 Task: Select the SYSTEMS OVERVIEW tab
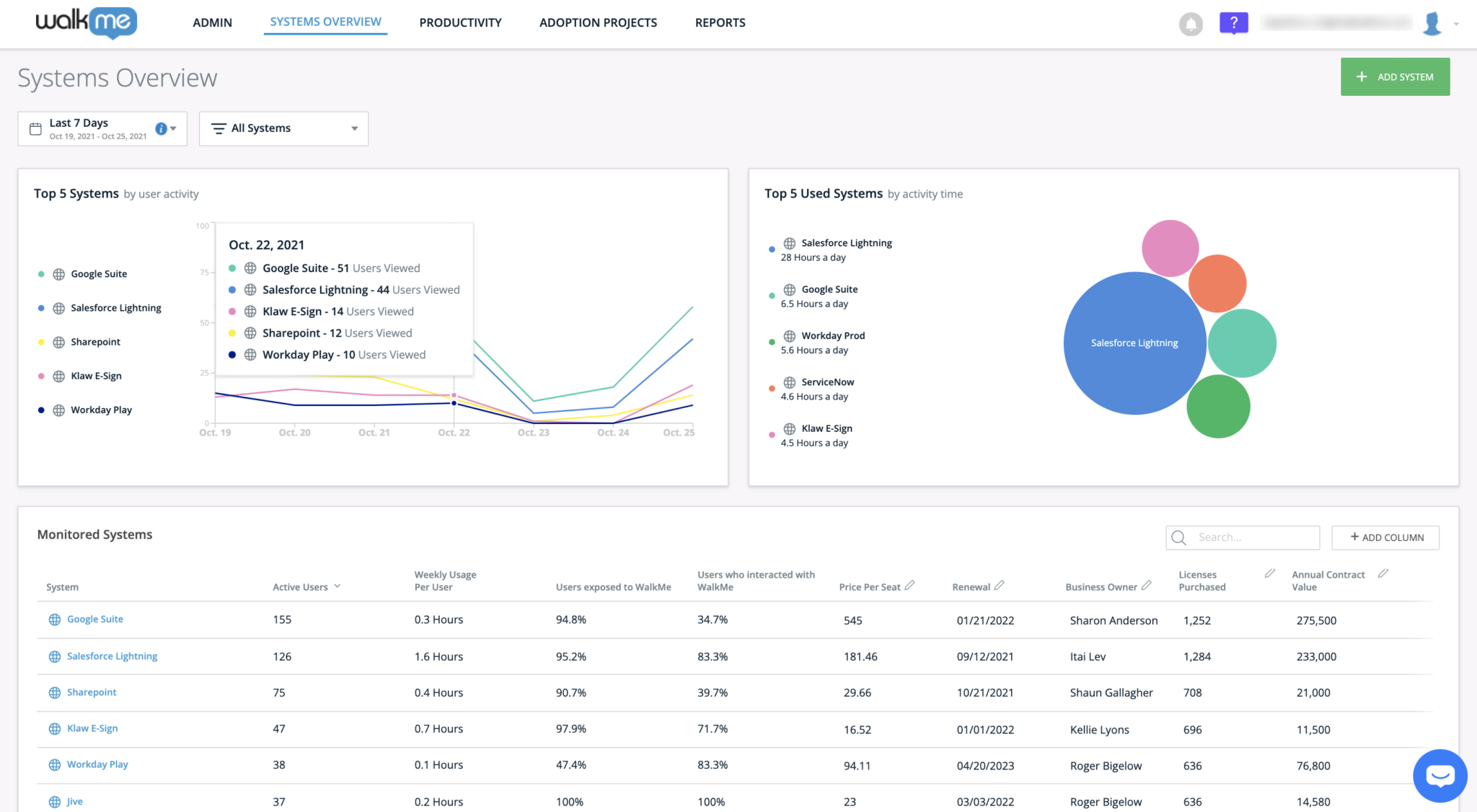[x=325, y=22]
